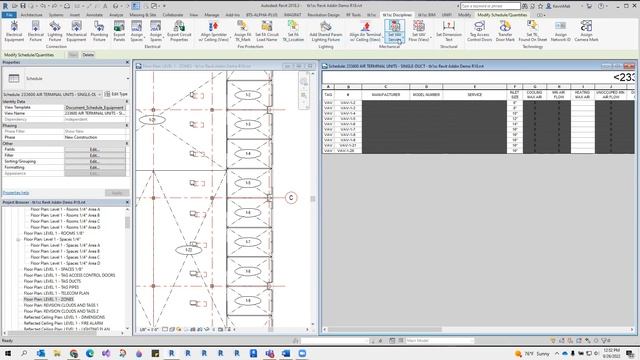
Task: Select Floor Plan LEVEL 1 - TAG DUCTS
Action: pos(52,281)
